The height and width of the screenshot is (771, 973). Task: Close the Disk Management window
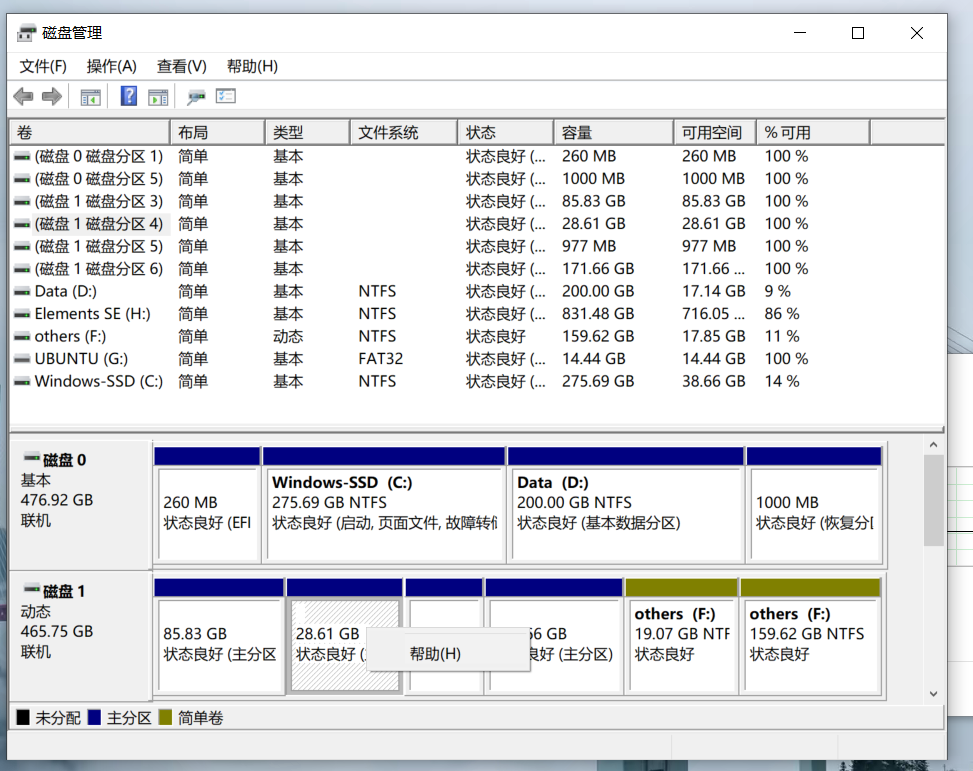(917, 33)
